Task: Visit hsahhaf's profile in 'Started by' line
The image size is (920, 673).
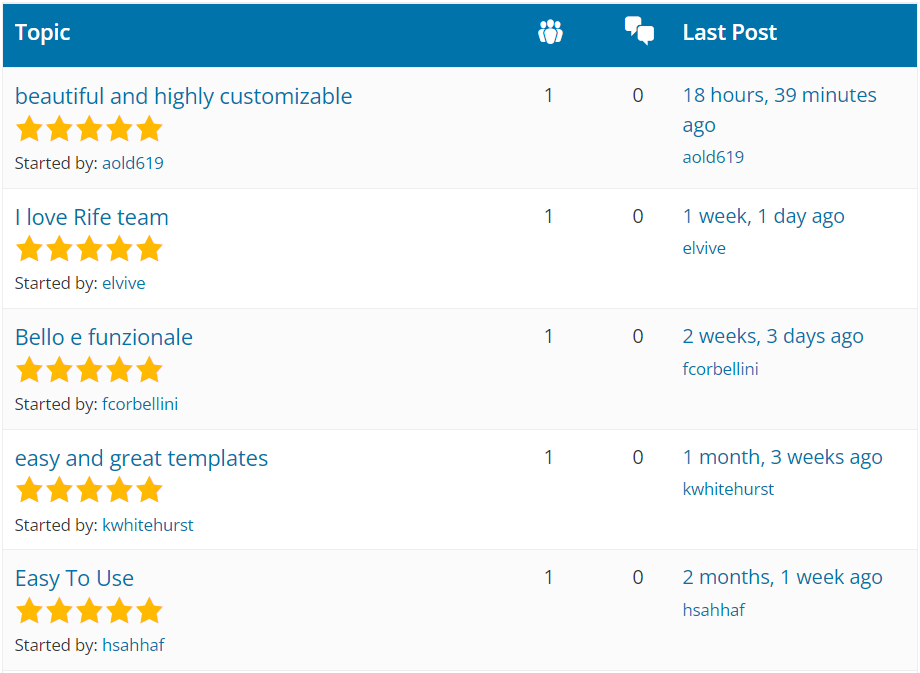Action: (x=133, y=645)
